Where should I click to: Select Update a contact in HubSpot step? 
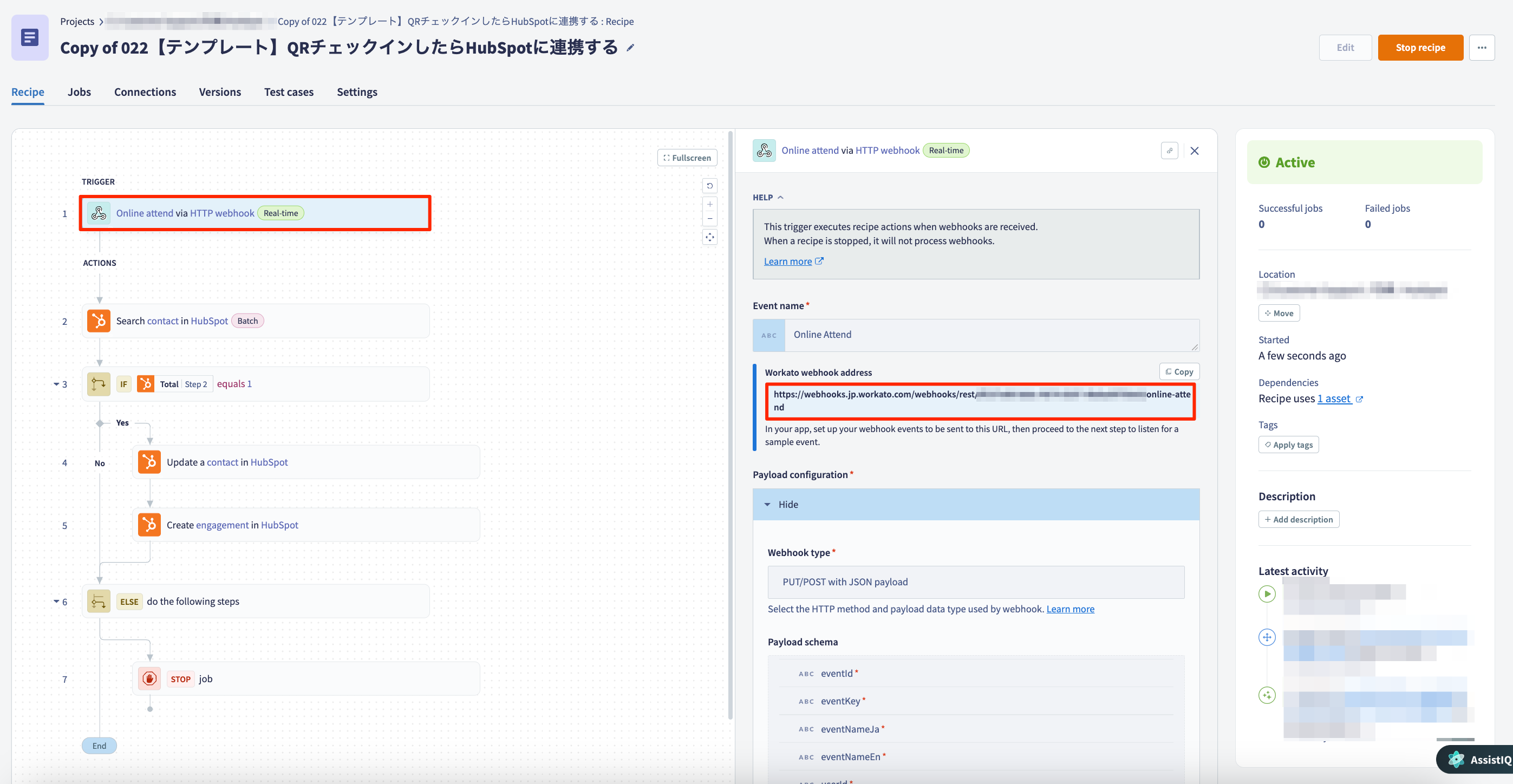[x=306, y=462]
